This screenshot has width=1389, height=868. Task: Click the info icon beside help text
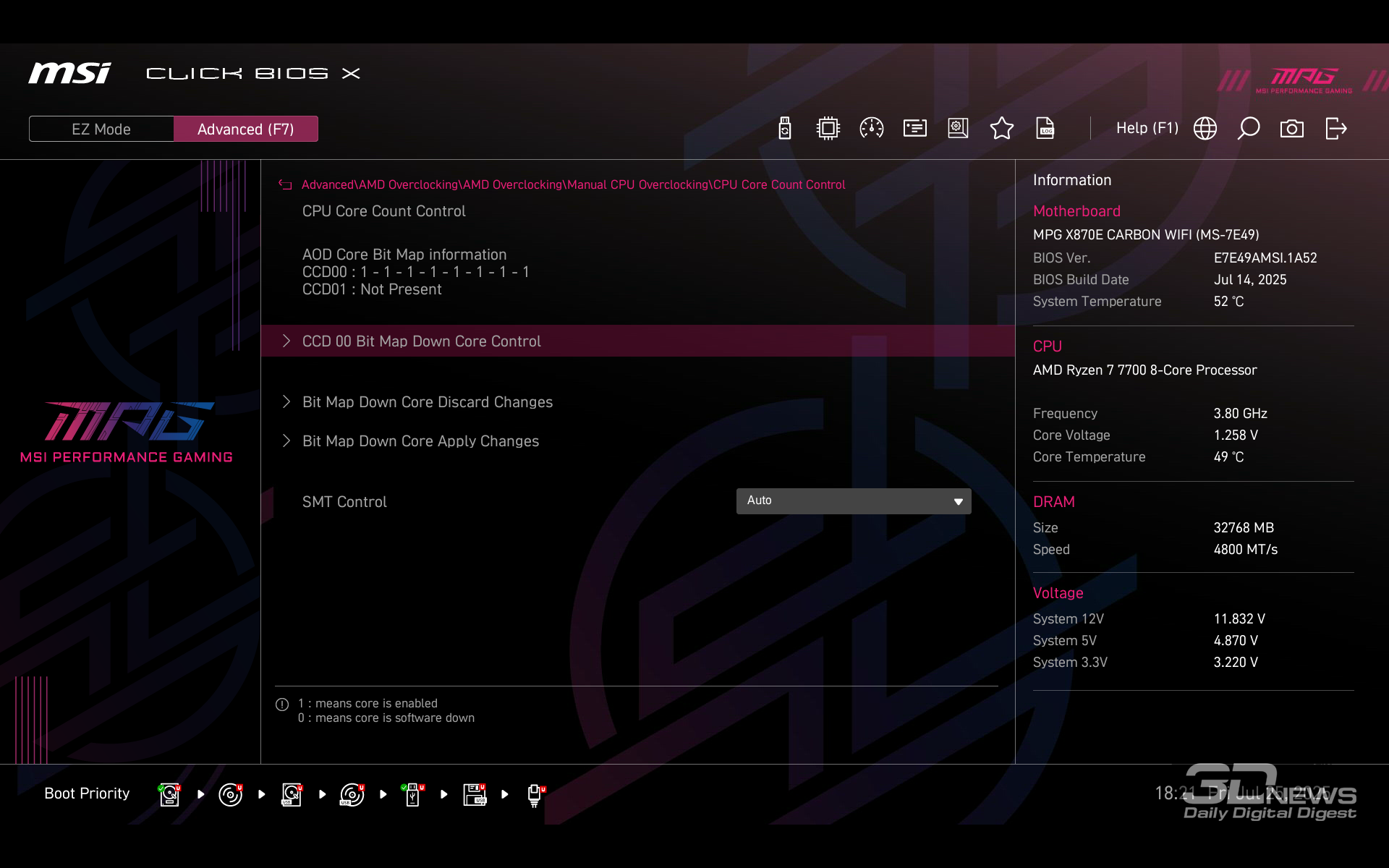(x=282, y=705)
